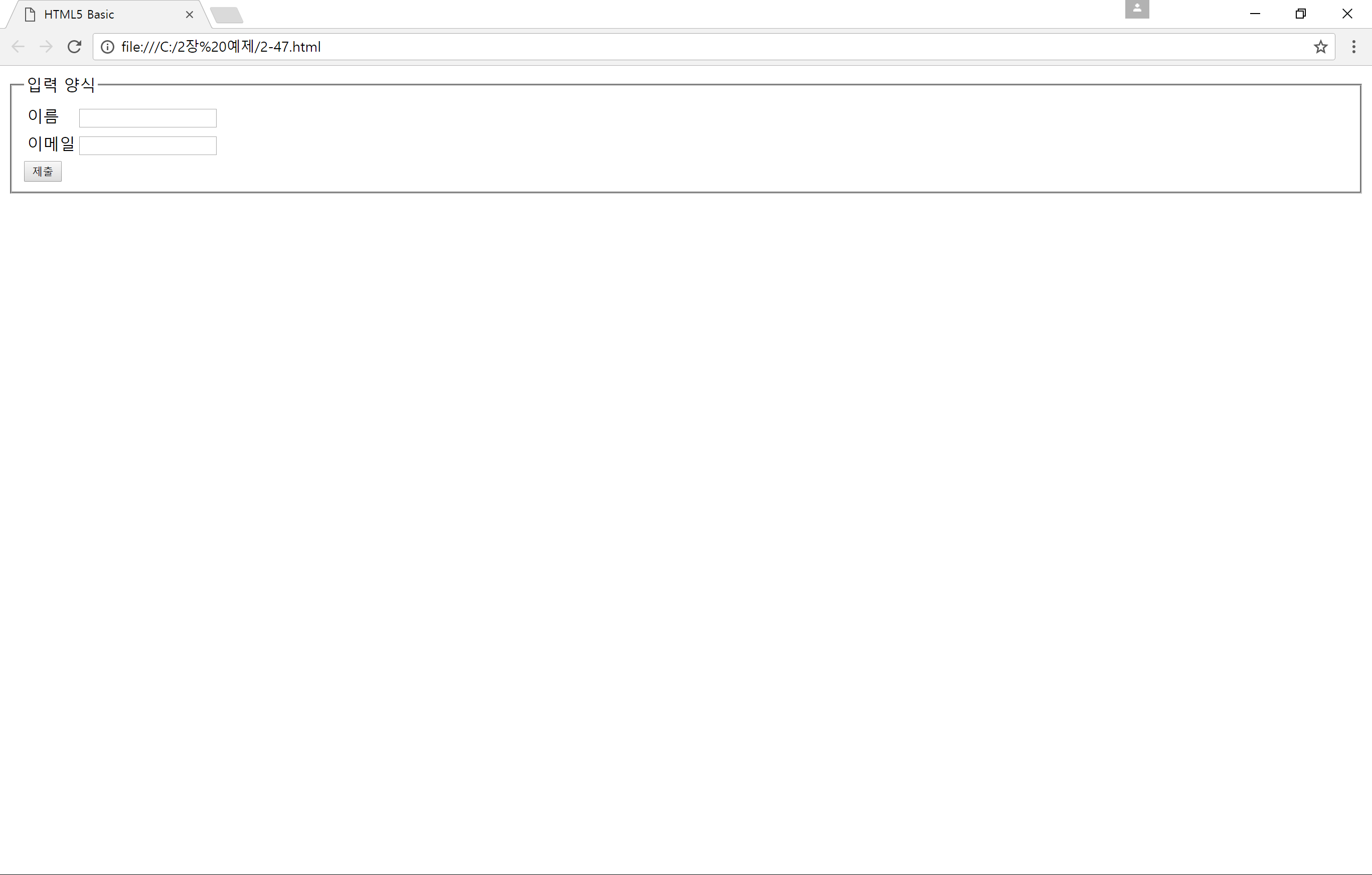This screenshot has height=875, width=1372.
Task: Focus the 이메일 input field
Action: 147,145
